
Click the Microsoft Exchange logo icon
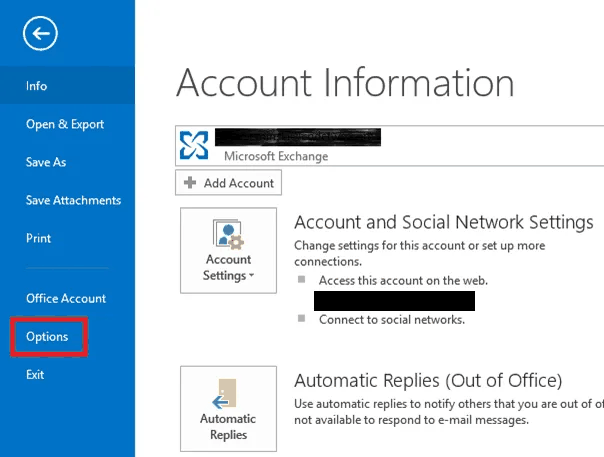(194, 145)
